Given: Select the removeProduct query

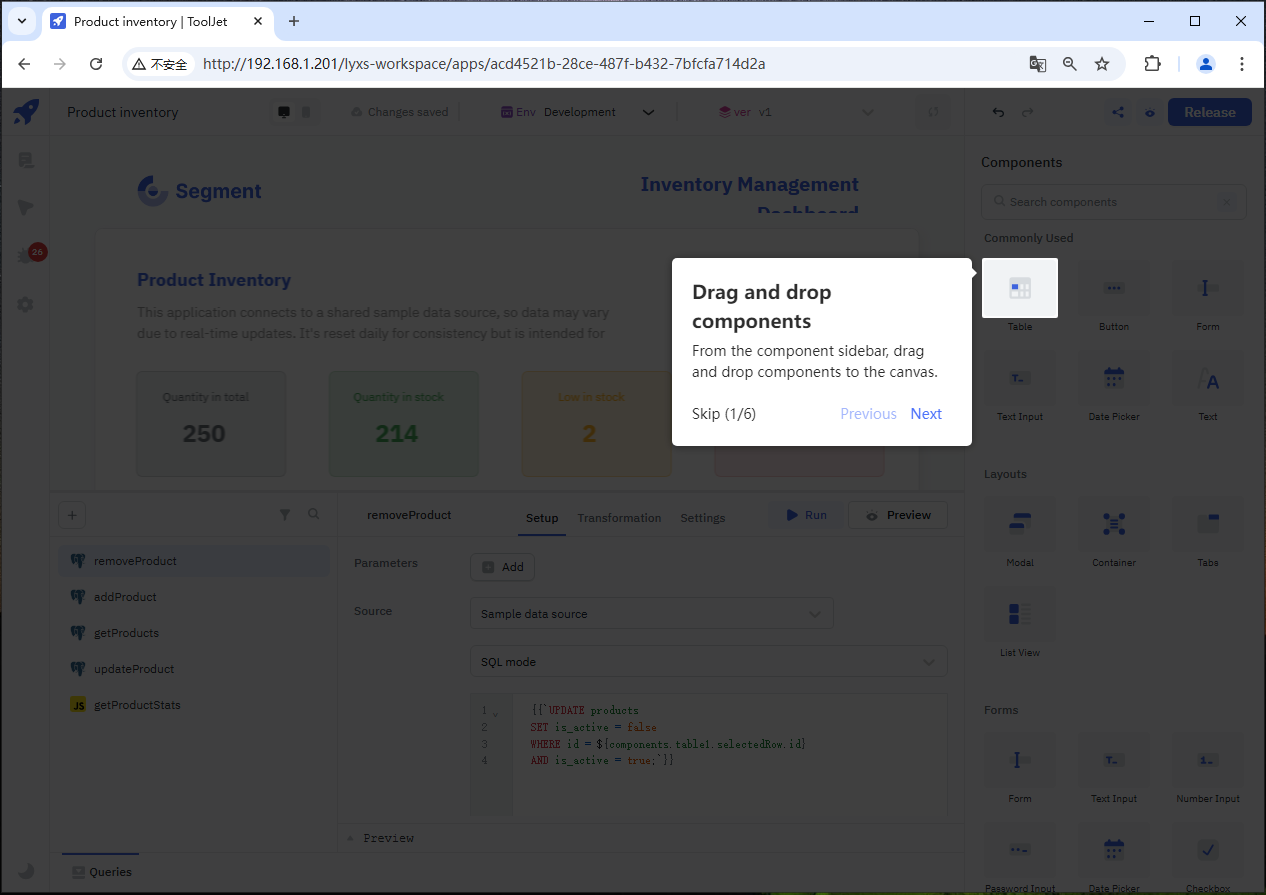Looking at the screenshot, I should pyautogui.click(x=193, y=561).
